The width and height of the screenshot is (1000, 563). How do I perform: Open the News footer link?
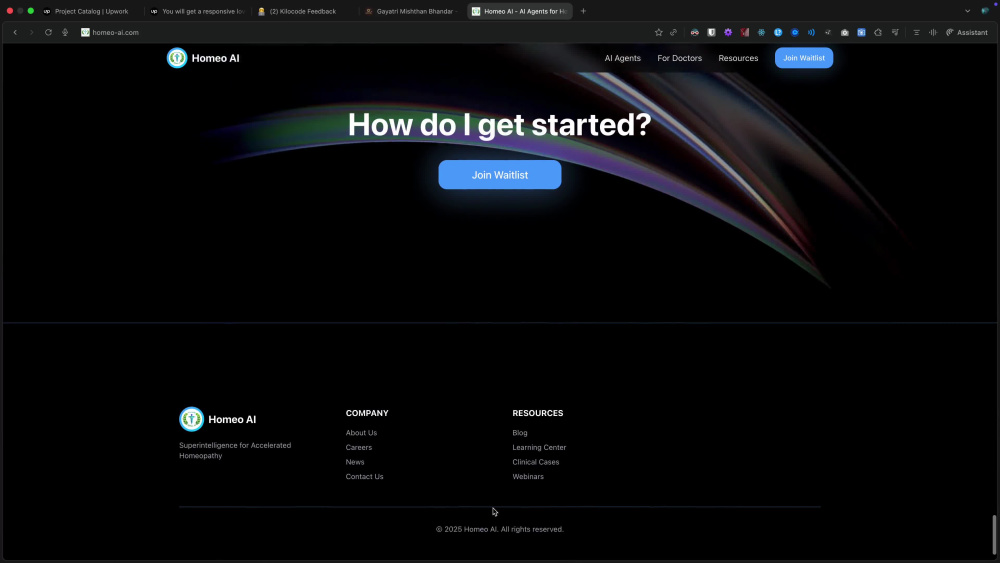coord(355,462)
